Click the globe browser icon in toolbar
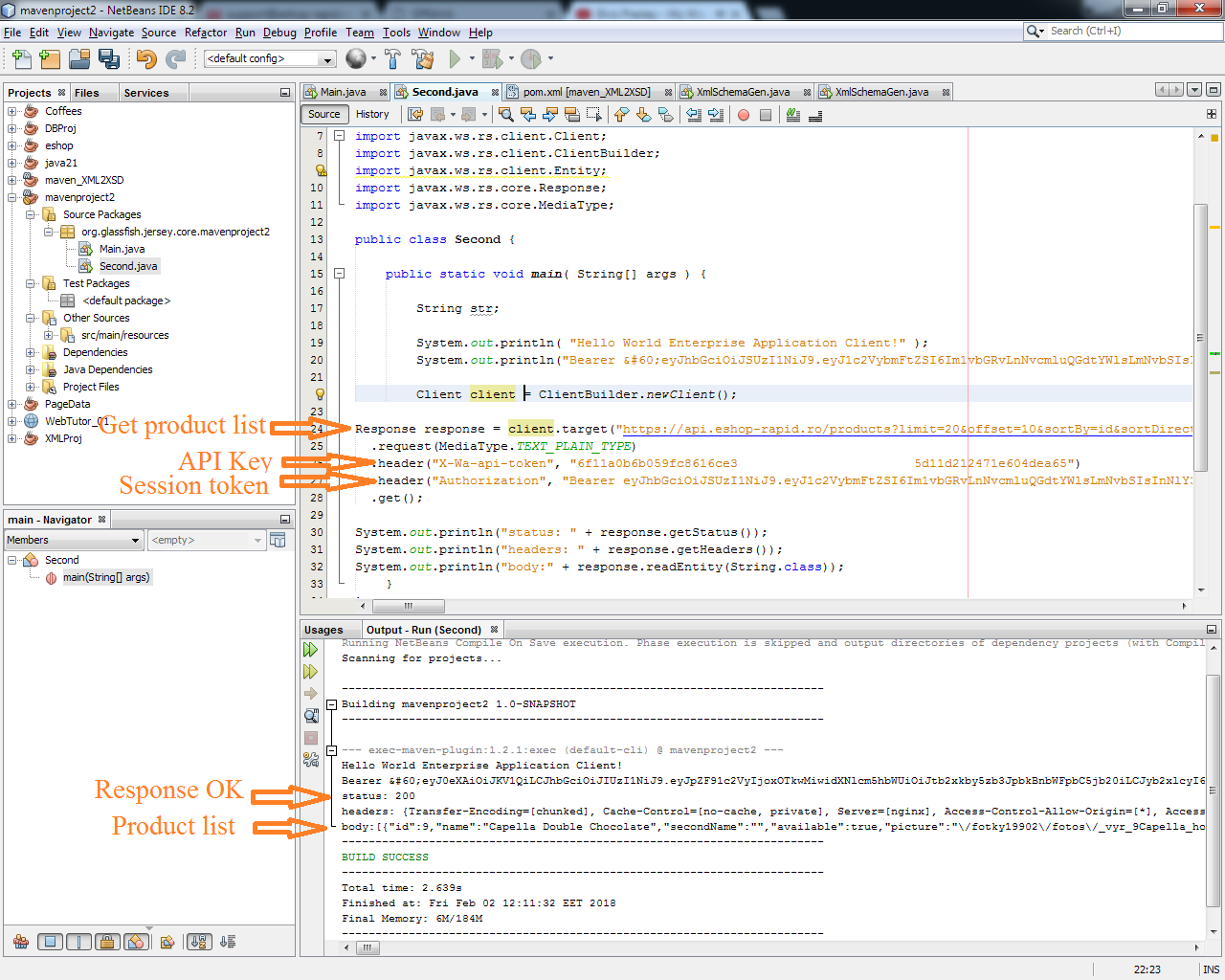The width and height of the screenshot is (1225, 980). click(355, 59)
